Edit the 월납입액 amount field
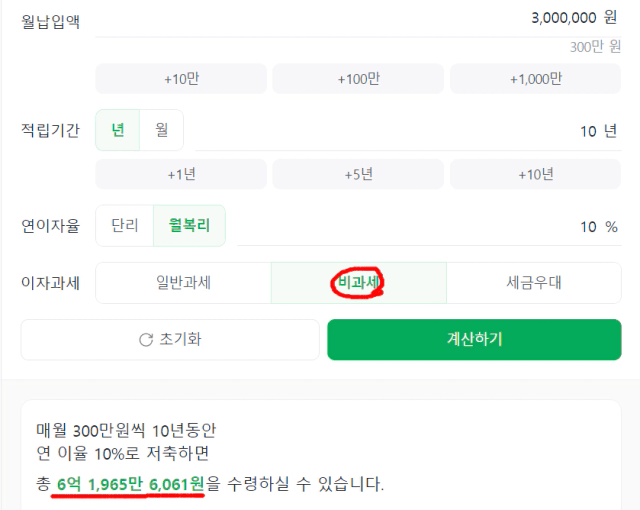Screen dimensions: 640x510 pos(358,19)
